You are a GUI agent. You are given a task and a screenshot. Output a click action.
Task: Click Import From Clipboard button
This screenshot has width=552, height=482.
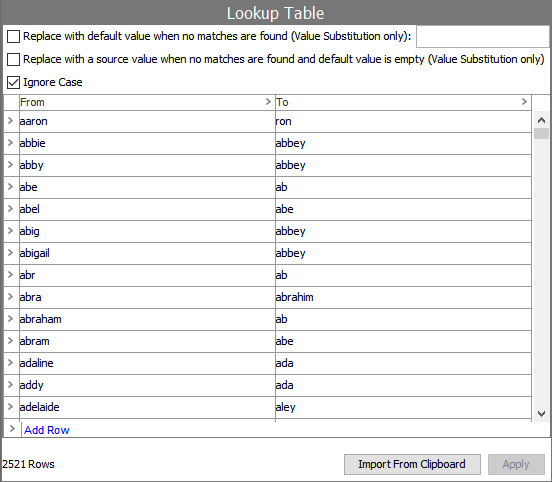[x=412, y=464]
